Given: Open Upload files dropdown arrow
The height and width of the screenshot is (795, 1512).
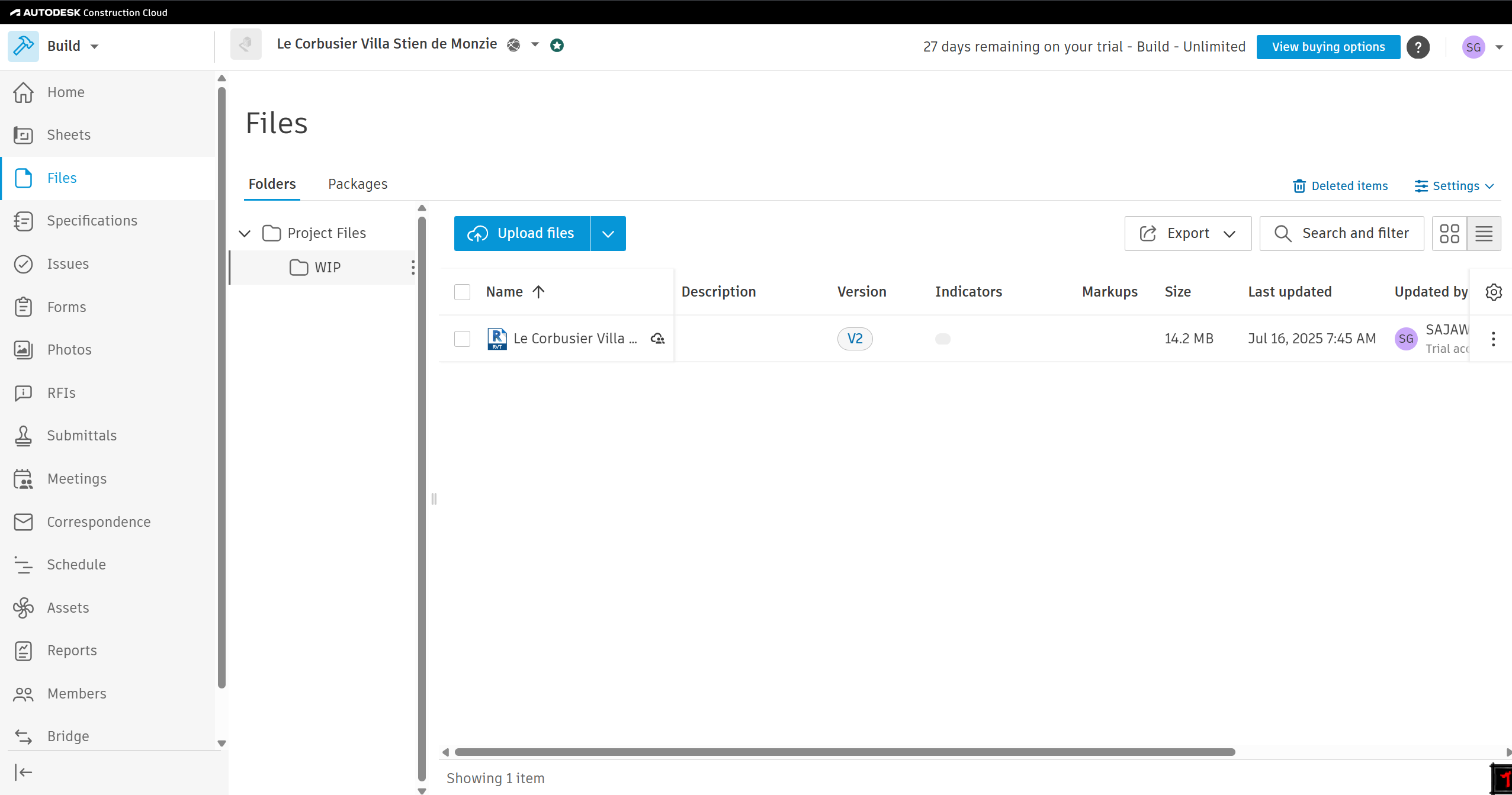Looking at the screenshot, I should [x=608, y=233].
